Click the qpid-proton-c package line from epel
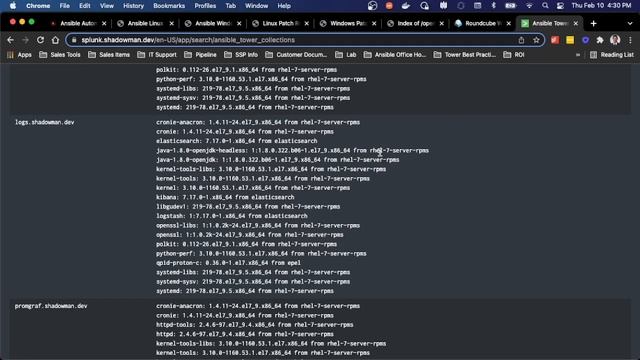 coord(228,263)
